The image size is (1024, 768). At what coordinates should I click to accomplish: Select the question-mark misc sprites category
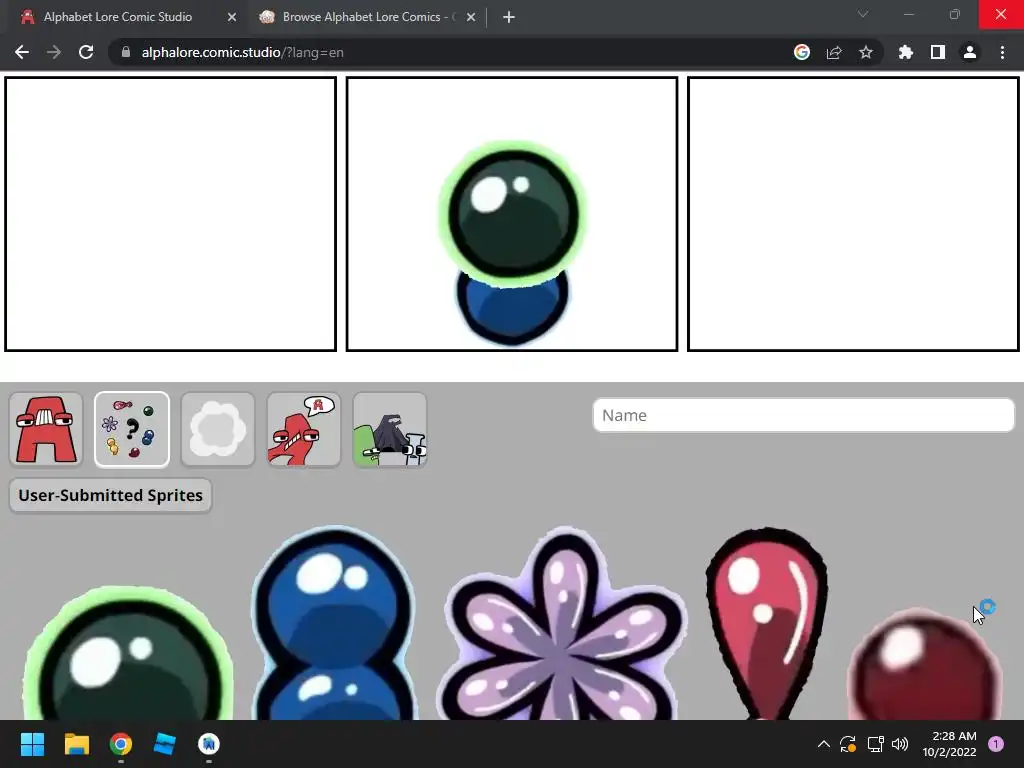[132, 430]
